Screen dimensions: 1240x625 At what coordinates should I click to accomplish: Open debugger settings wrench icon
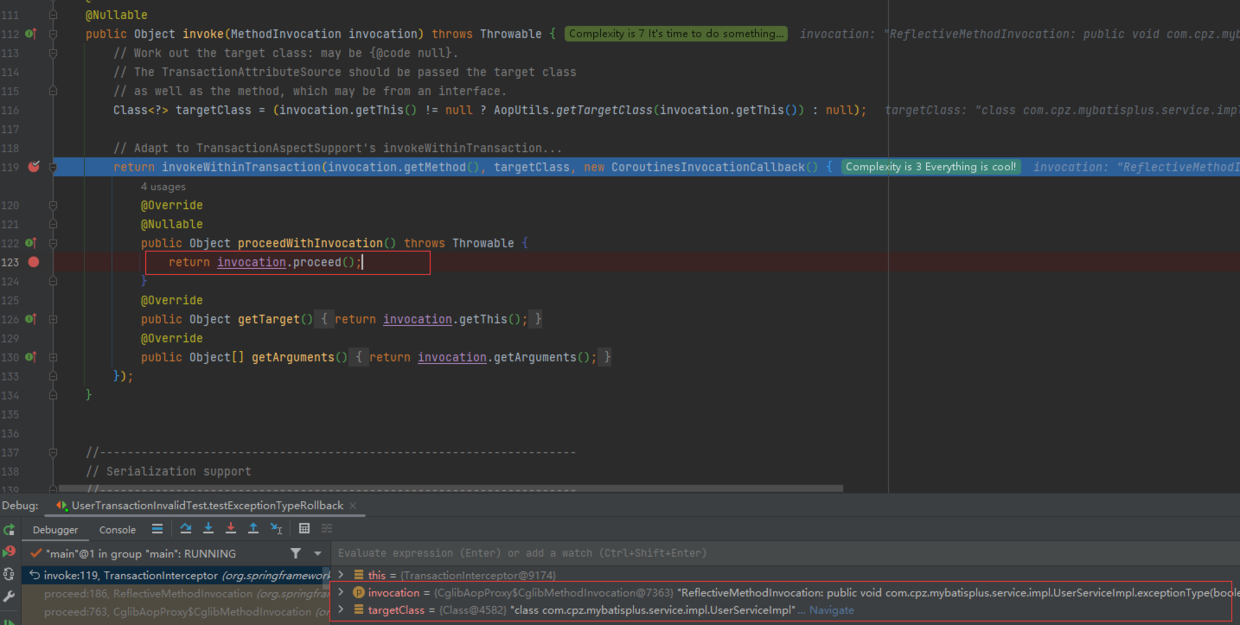(x=9, y=596)
